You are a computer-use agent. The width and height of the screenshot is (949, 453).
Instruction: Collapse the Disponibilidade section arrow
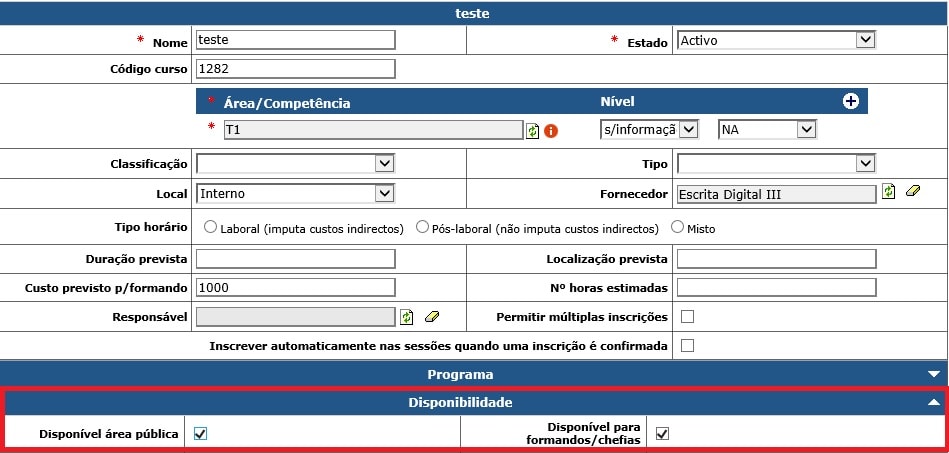934,402
